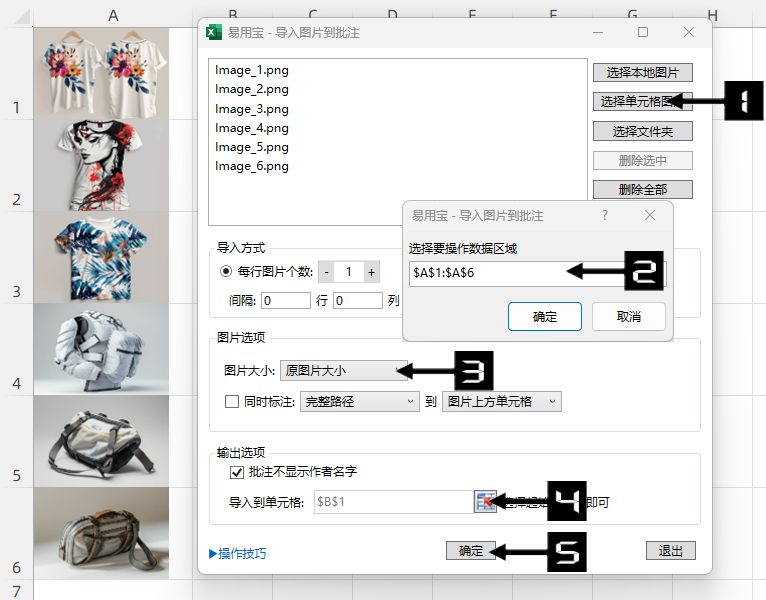Select Image_3.png in the file list

click(x=252, y=109)
